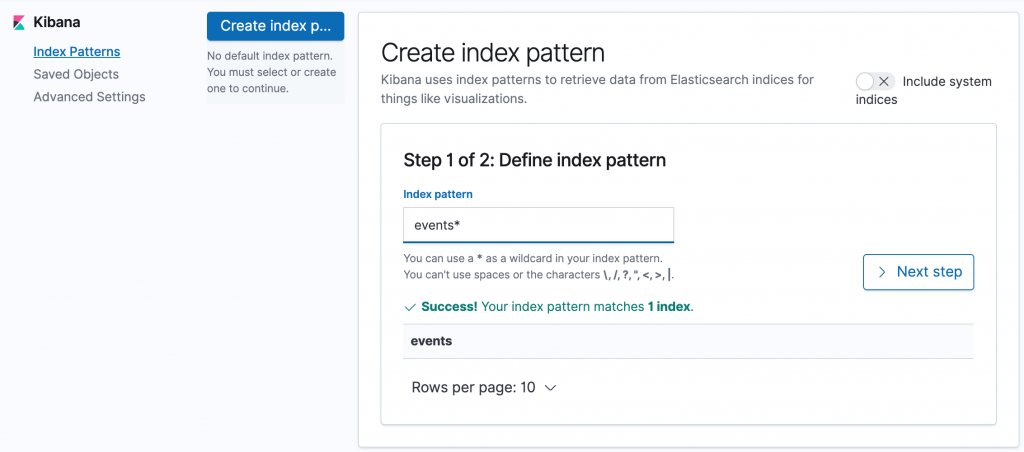This screenshot has width=1024, height=452.
Task: Click the 'Index pattern' field label
Action: click(438, 194)
